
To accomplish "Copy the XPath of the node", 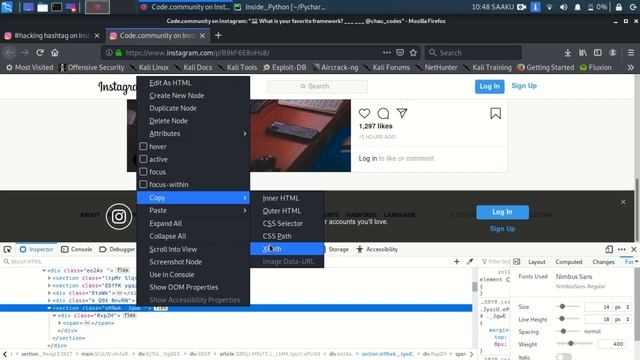I will (x=287, y=249).
